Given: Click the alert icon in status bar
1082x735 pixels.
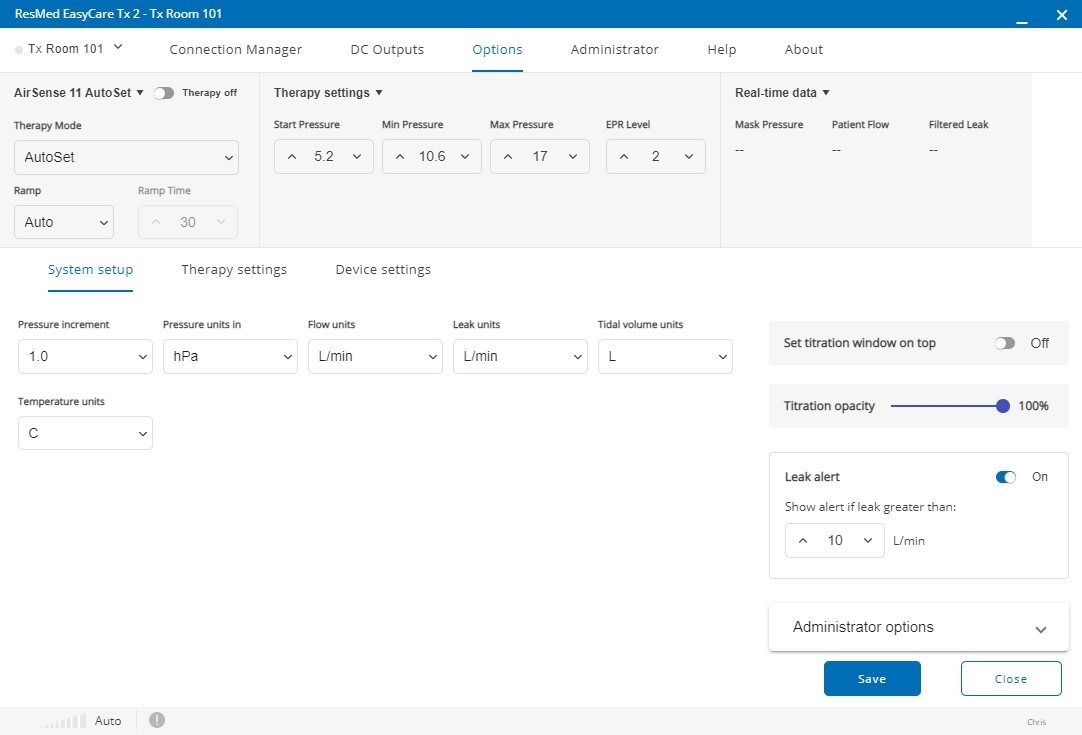Looking at the screenshot, I should [x=157, y=720].
